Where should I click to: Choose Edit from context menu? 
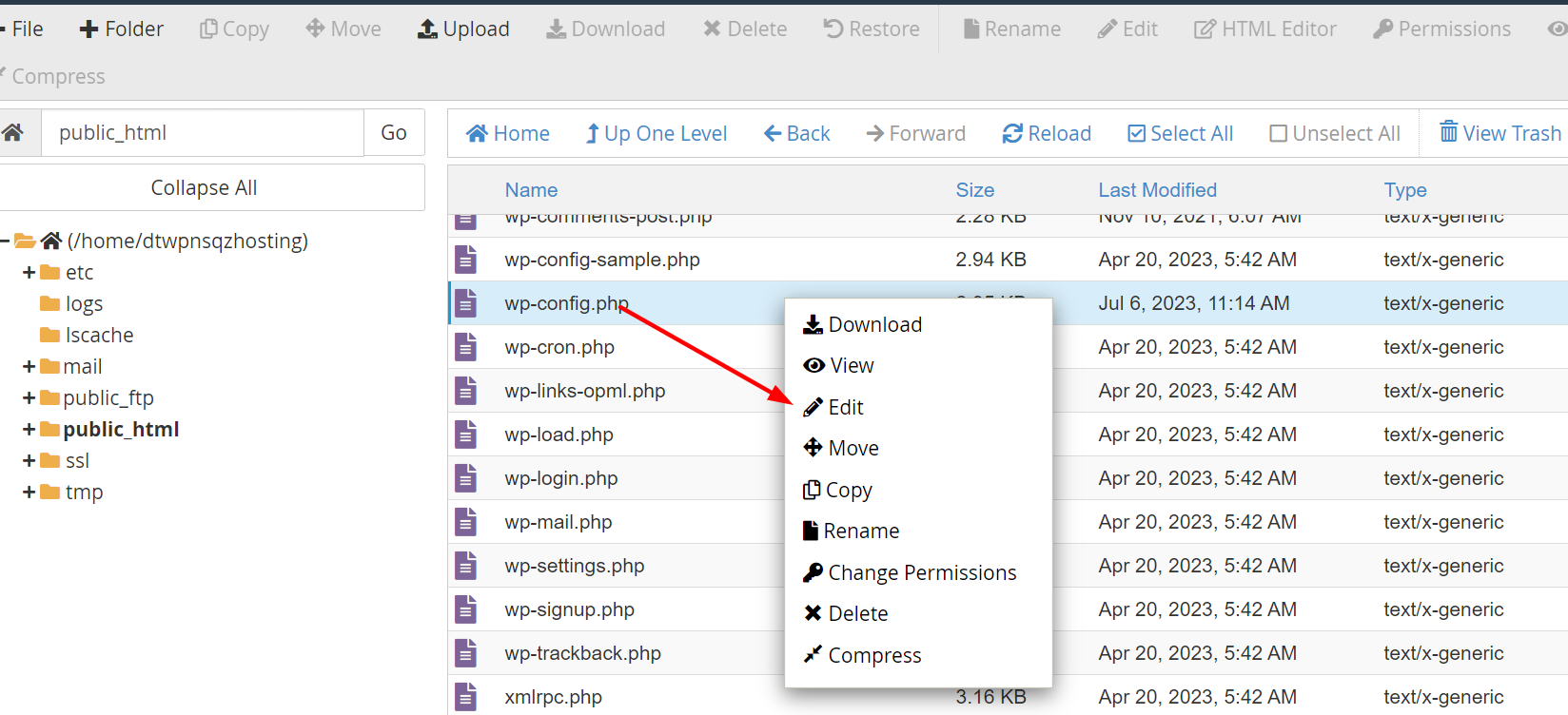click(x=833, y=407)
